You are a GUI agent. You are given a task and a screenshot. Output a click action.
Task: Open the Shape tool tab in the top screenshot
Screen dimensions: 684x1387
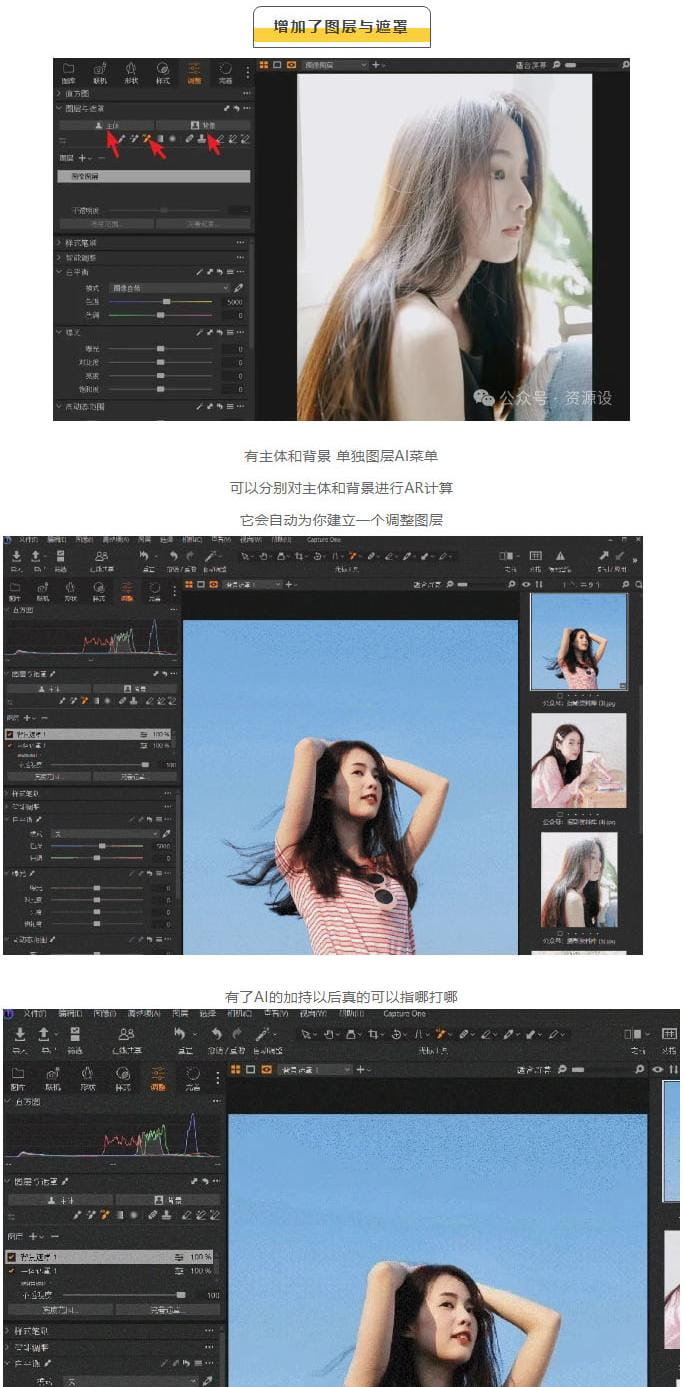point(131,72)
